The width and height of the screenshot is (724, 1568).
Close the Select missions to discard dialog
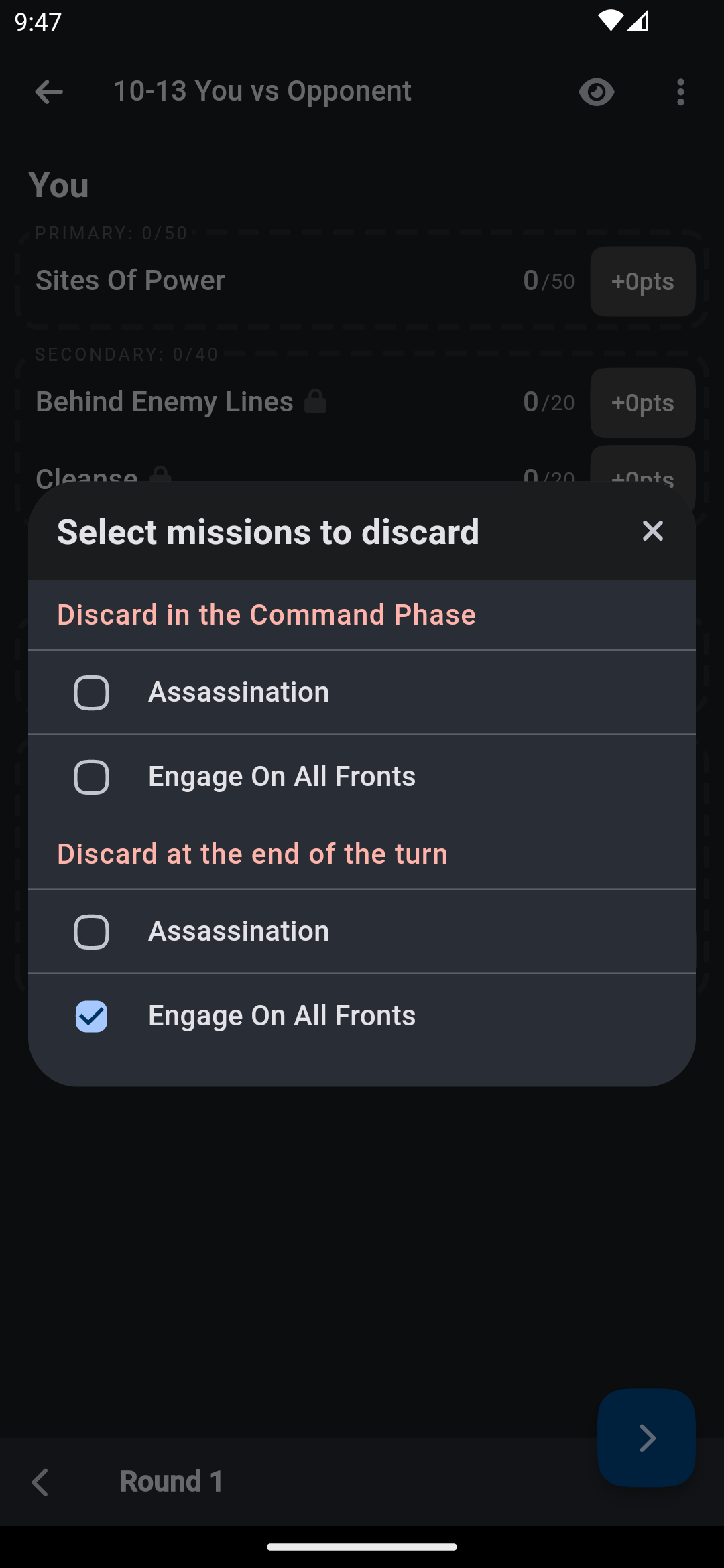click(652, 531)
